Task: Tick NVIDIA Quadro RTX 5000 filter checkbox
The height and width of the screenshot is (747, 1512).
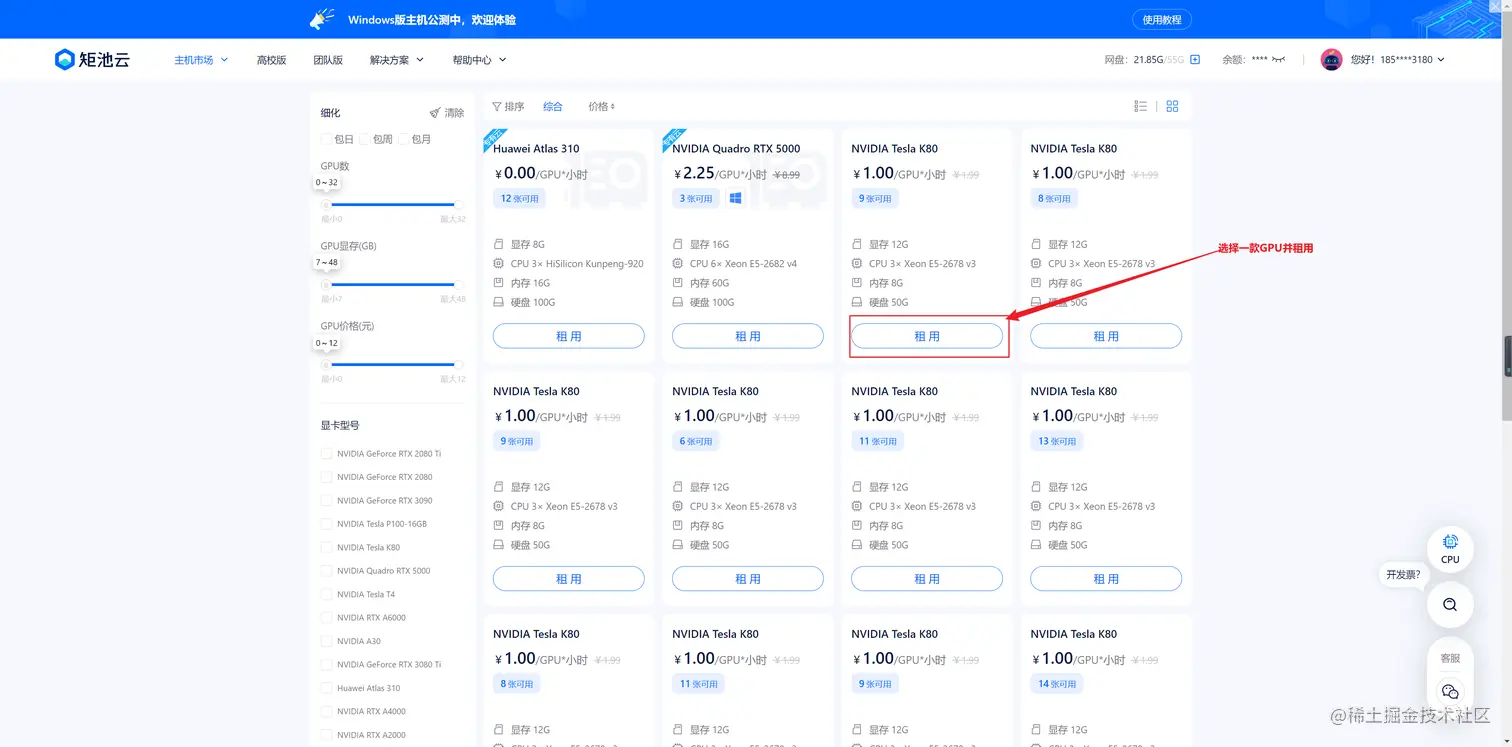Action: 326,571
